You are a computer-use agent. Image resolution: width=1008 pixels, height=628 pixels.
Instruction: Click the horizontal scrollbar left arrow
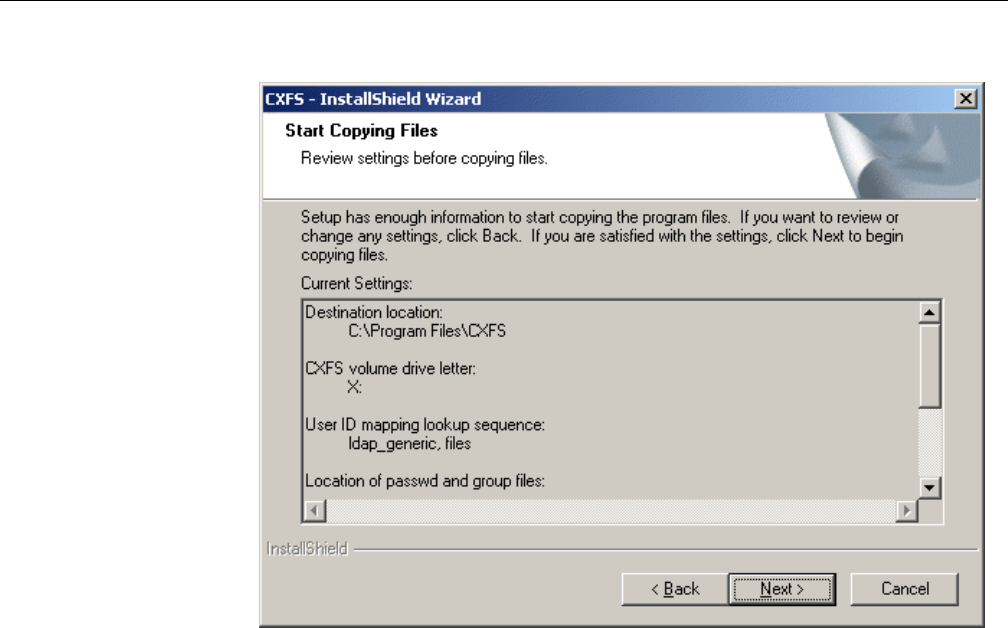coord(314,511)
